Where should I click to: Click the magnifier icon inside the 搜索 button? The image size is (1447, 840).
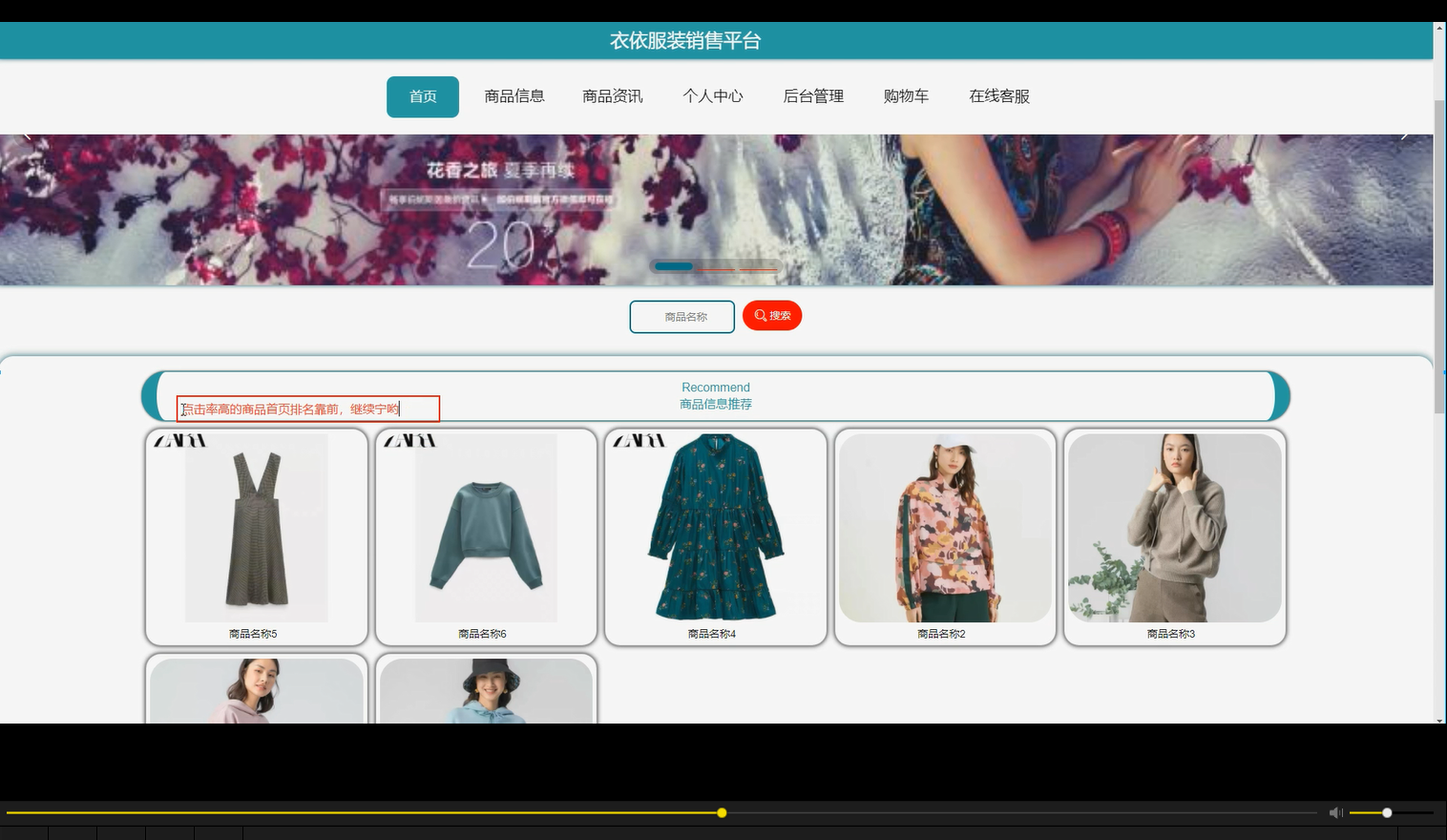click(x=760, y=315)
